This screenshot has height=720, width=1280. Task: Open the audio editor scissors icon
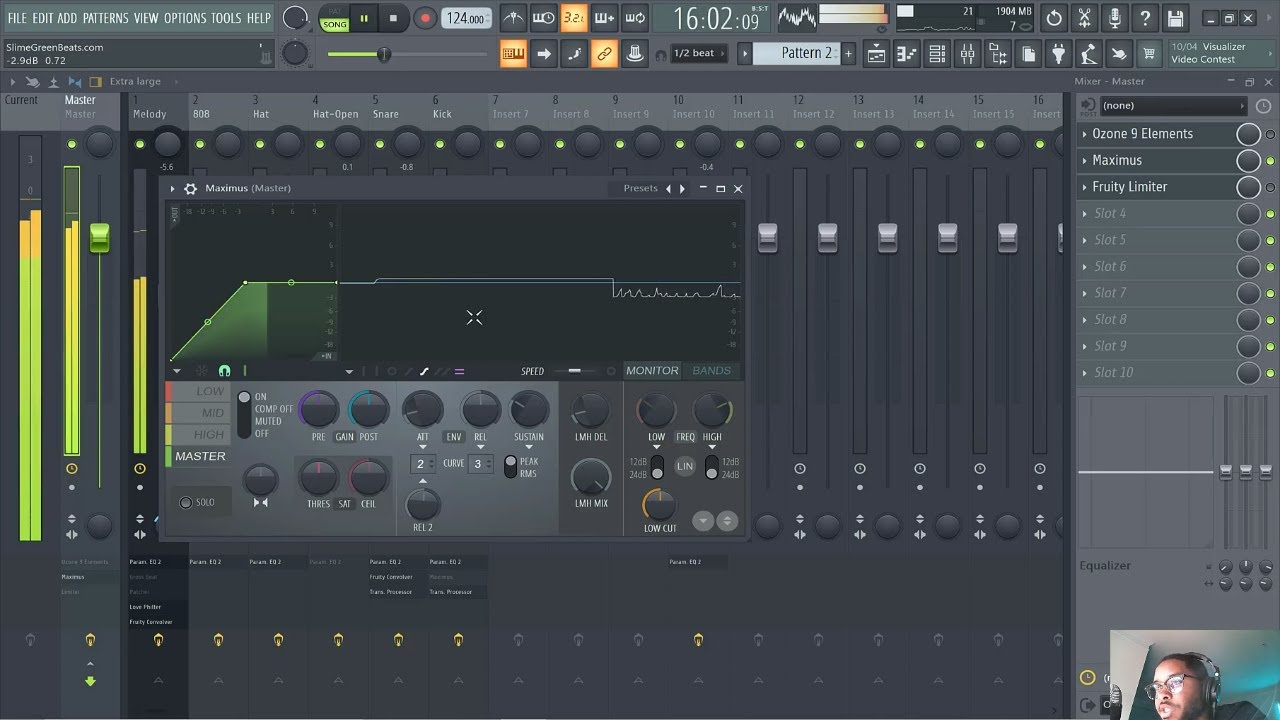click(1084, 18)
